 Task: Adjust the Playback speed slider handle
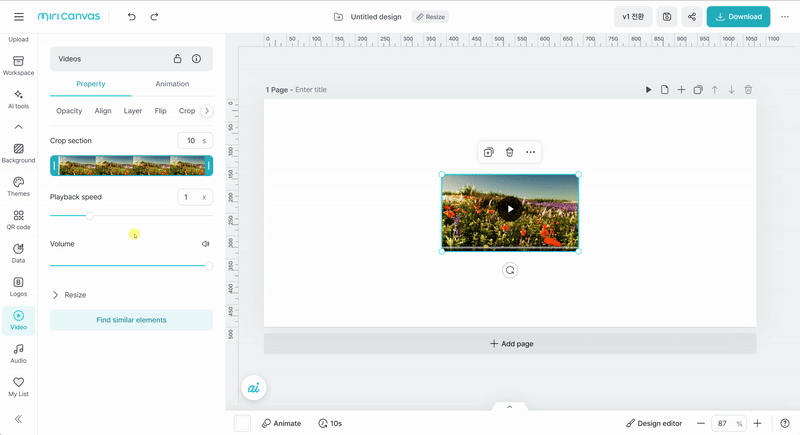click(x=89, y=215)
